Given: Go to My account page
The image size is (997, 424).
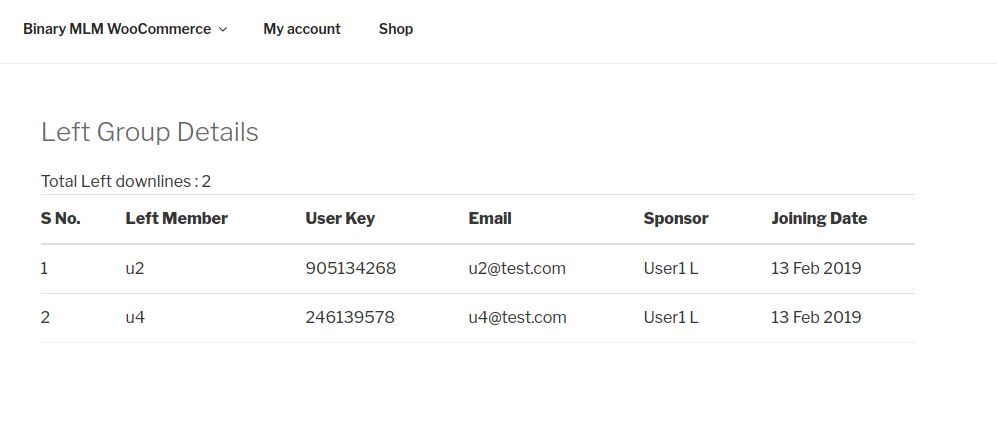Looking at the screenshot, I should 302,29.
